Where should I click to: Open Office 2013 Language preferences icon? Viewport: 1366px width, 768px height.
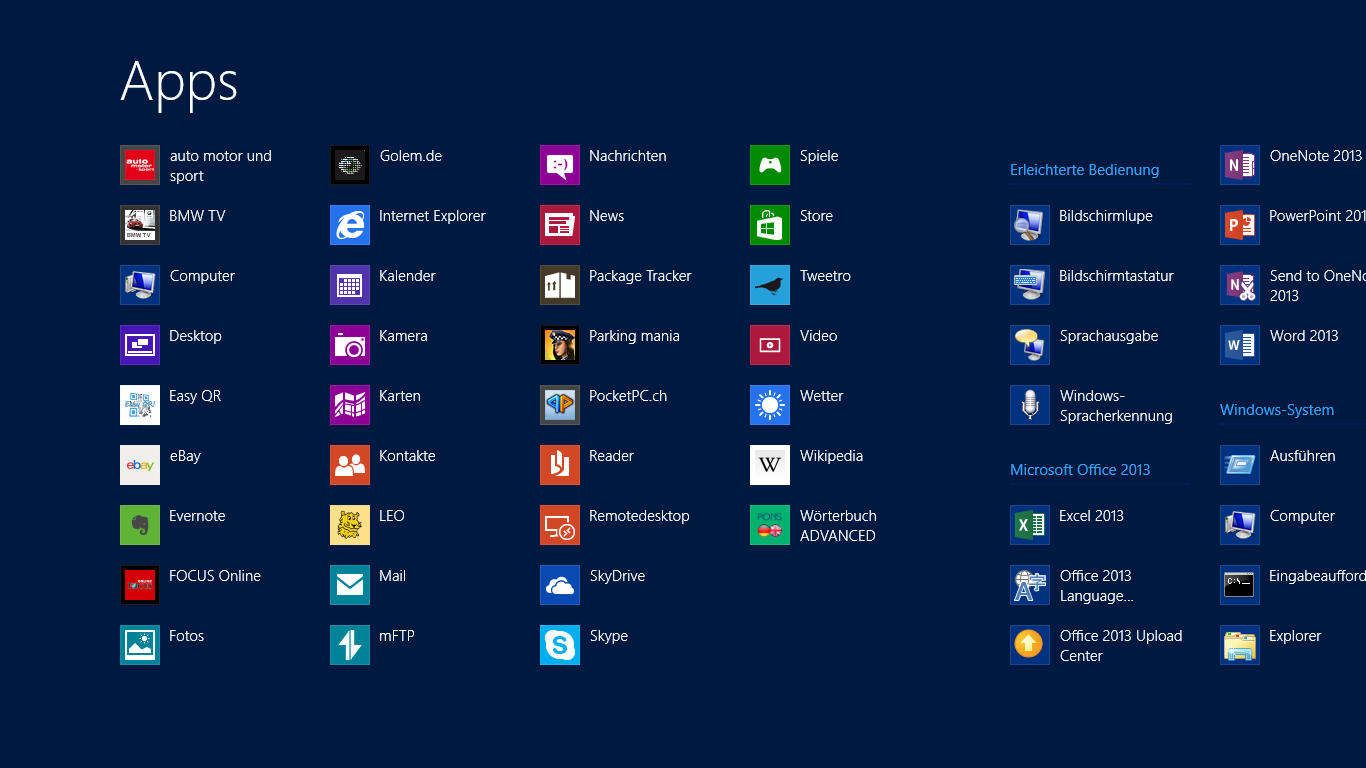[1030, 585]
